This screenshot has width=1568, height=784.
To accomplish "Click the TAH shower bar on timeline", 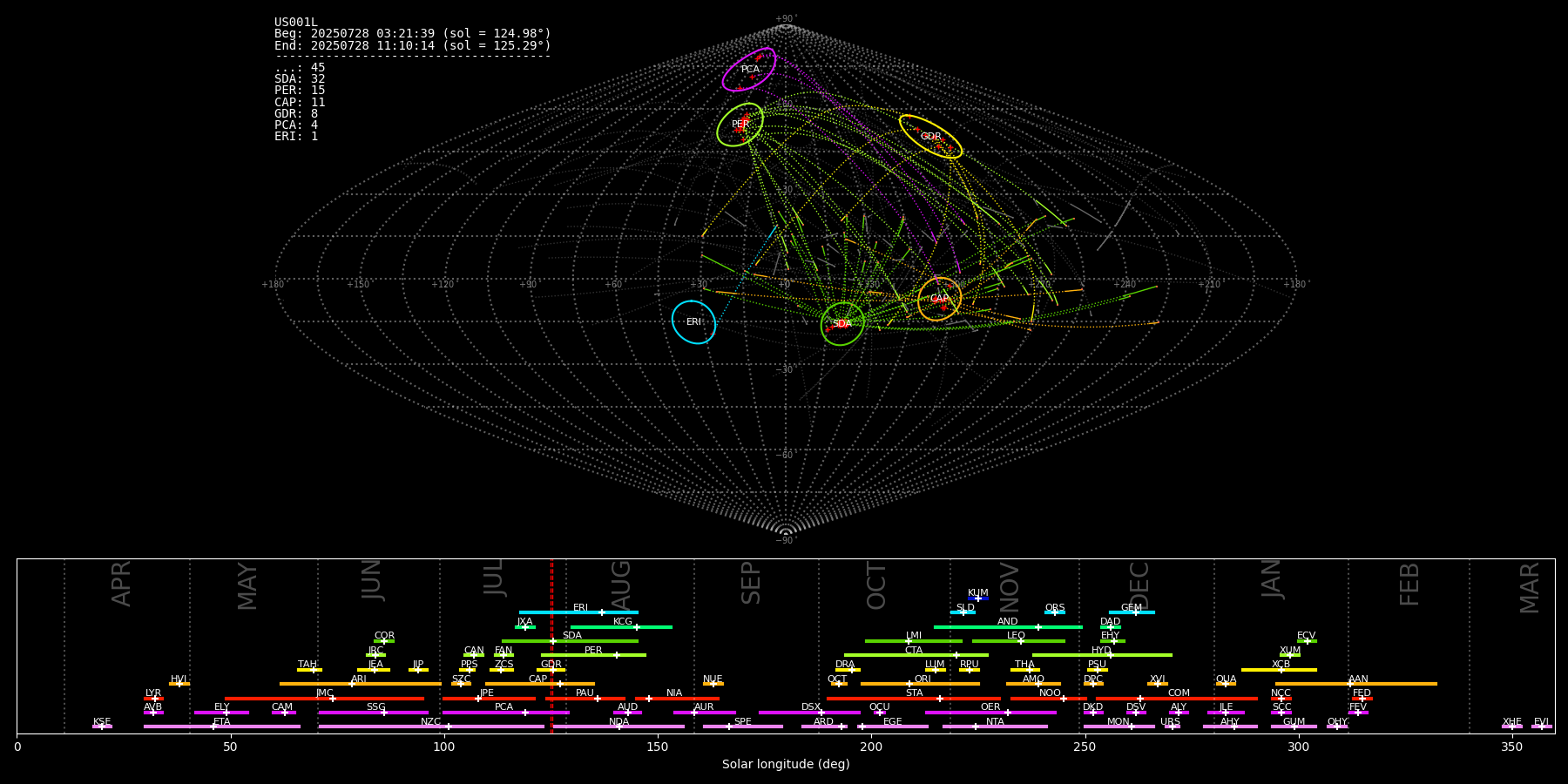I will 309,670.
